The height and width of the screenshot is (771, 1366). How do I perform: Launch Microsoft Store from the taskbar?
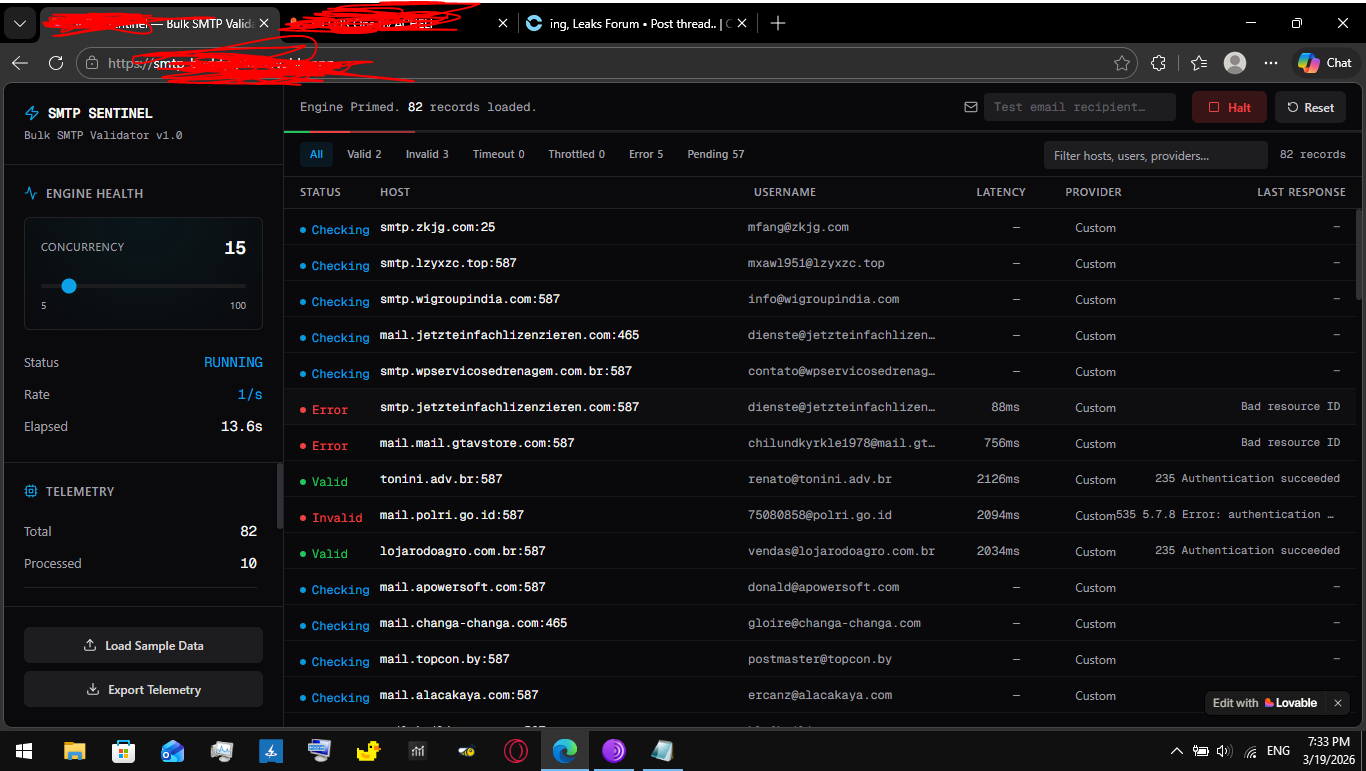(123, 751)
